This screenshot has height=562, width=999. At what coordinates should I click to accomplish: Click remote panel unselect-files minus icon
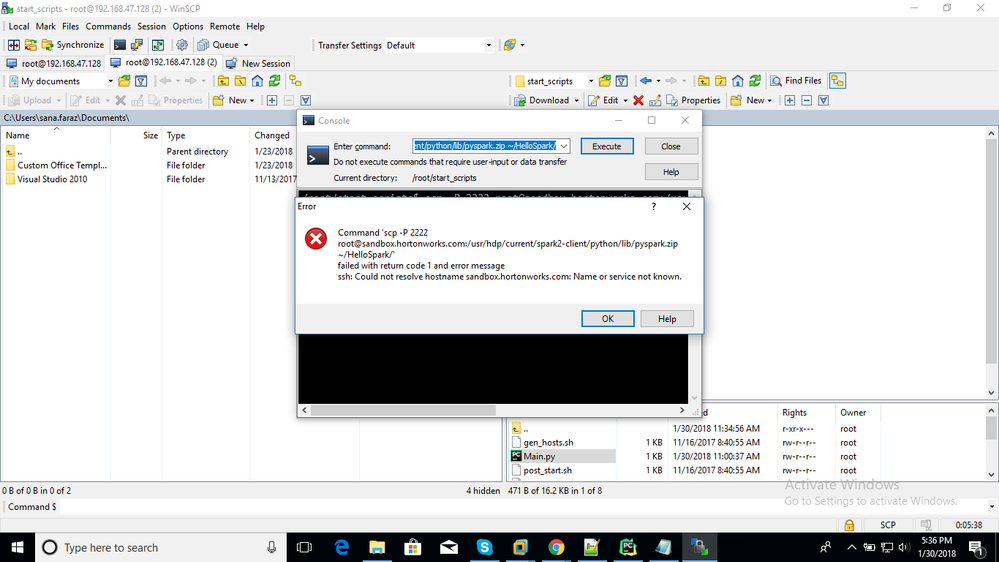807,100
